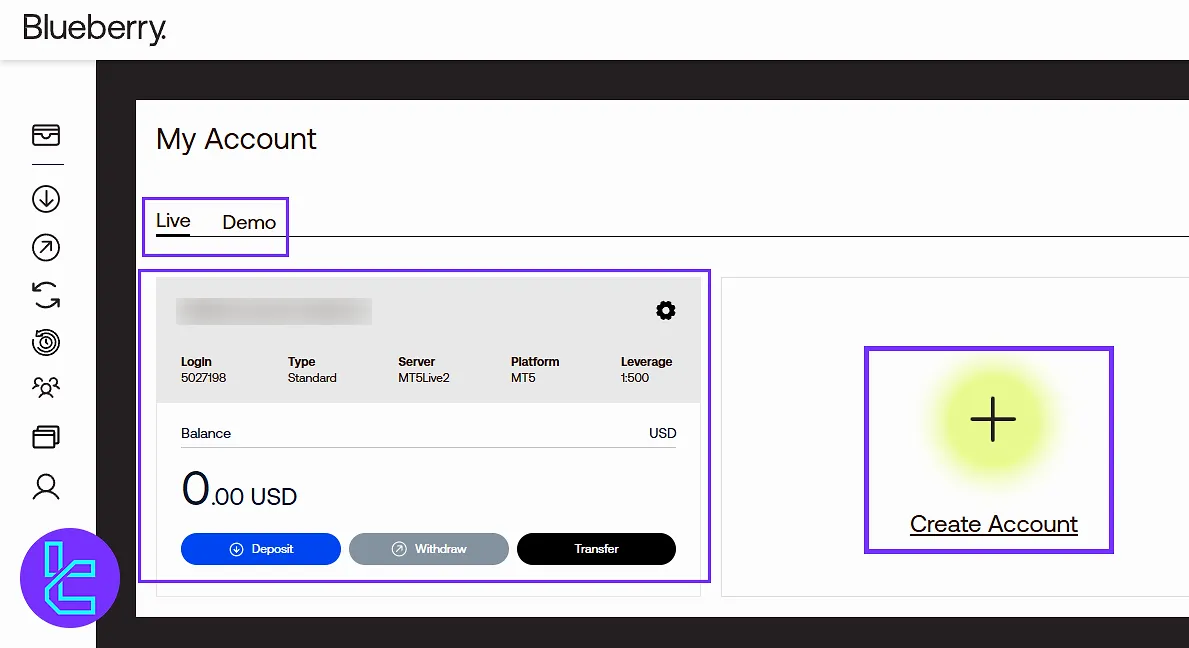Click the My Account heading
The width and height of the screenshot is (1189, 648).
(236, 139)
